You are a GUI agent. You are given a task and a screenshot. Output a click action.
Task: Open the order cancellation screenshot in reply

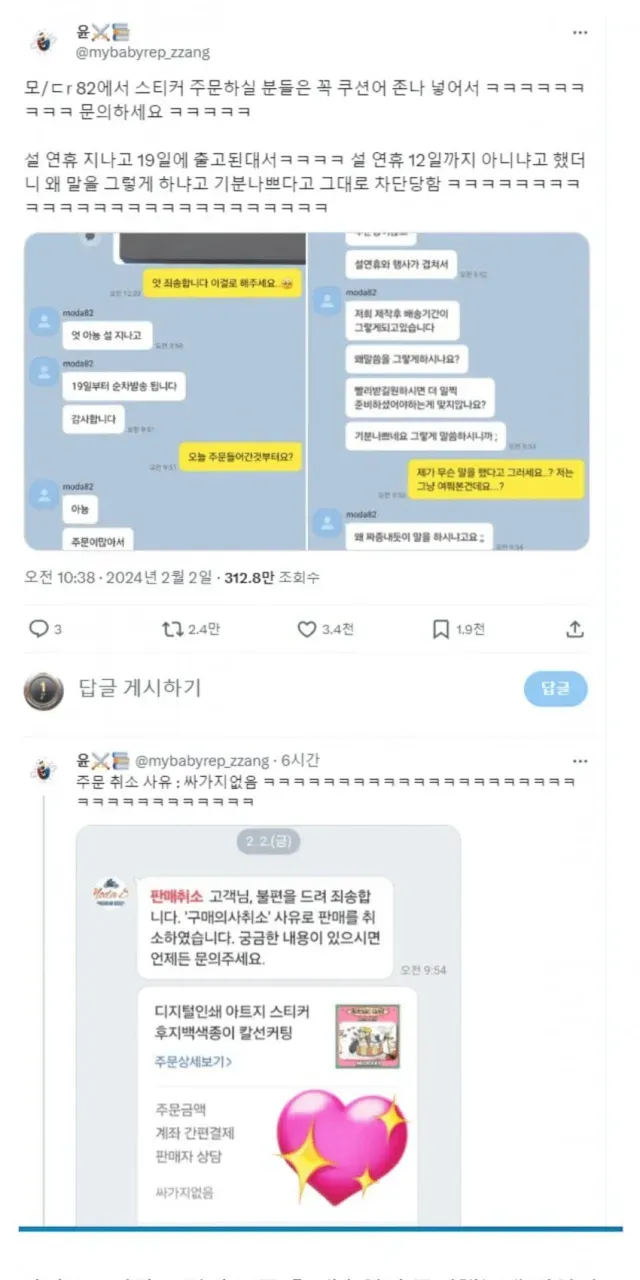(269, 1025)
